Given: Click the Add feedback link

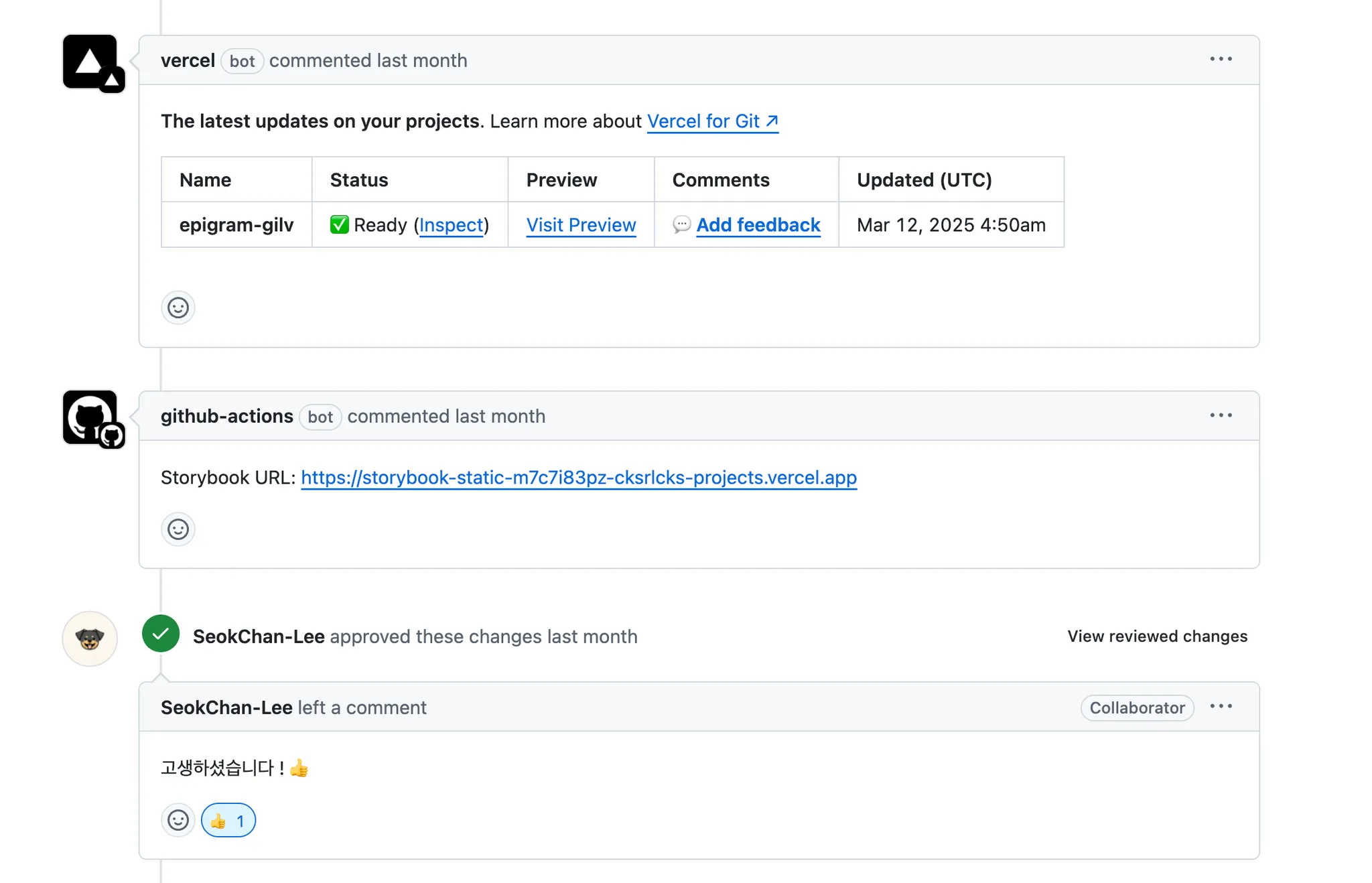Looking at the screenshot, I should [758, 225].
